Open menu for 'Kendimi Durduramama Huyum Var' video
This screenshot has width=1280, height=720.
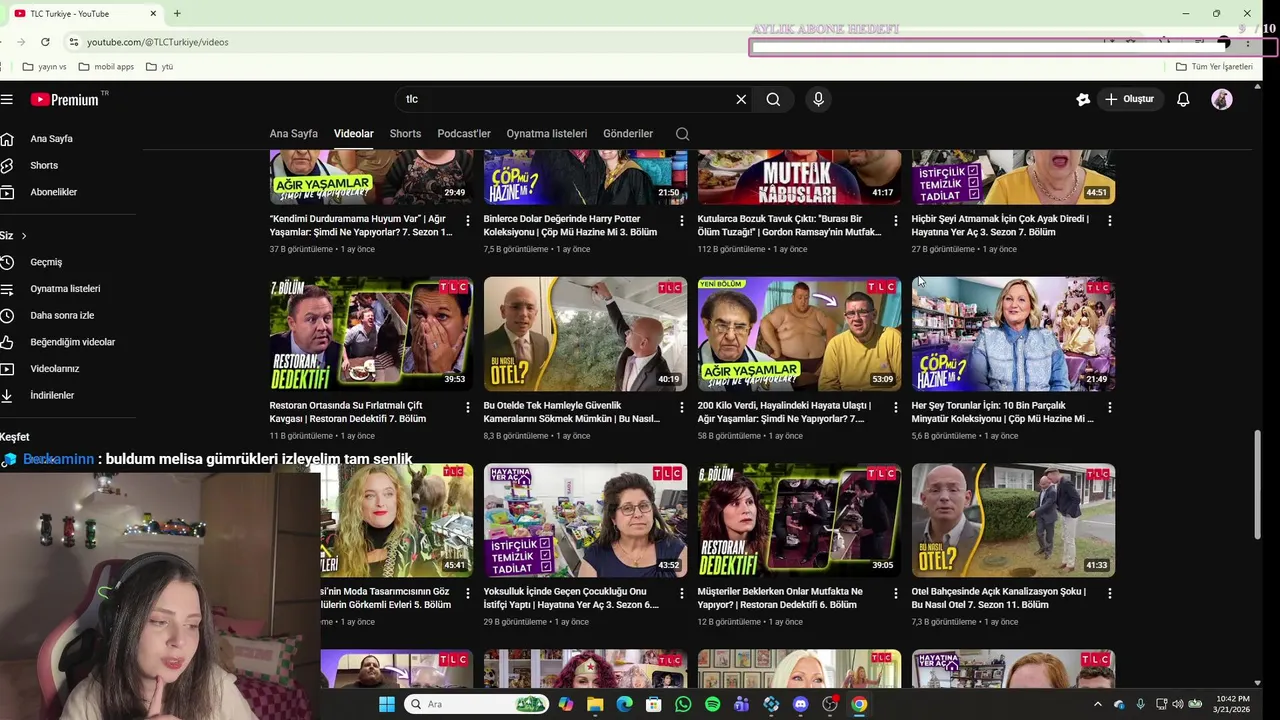pos(467,220)
